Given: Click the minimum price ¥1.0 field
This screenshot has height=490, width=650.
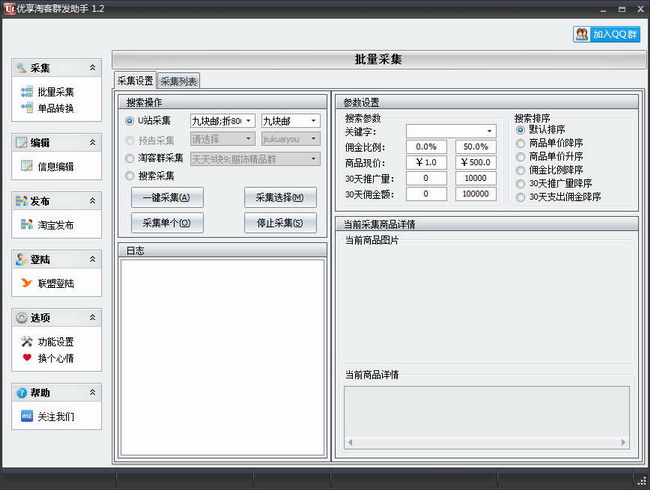Looking at the screenshot, I should point(426,163).
